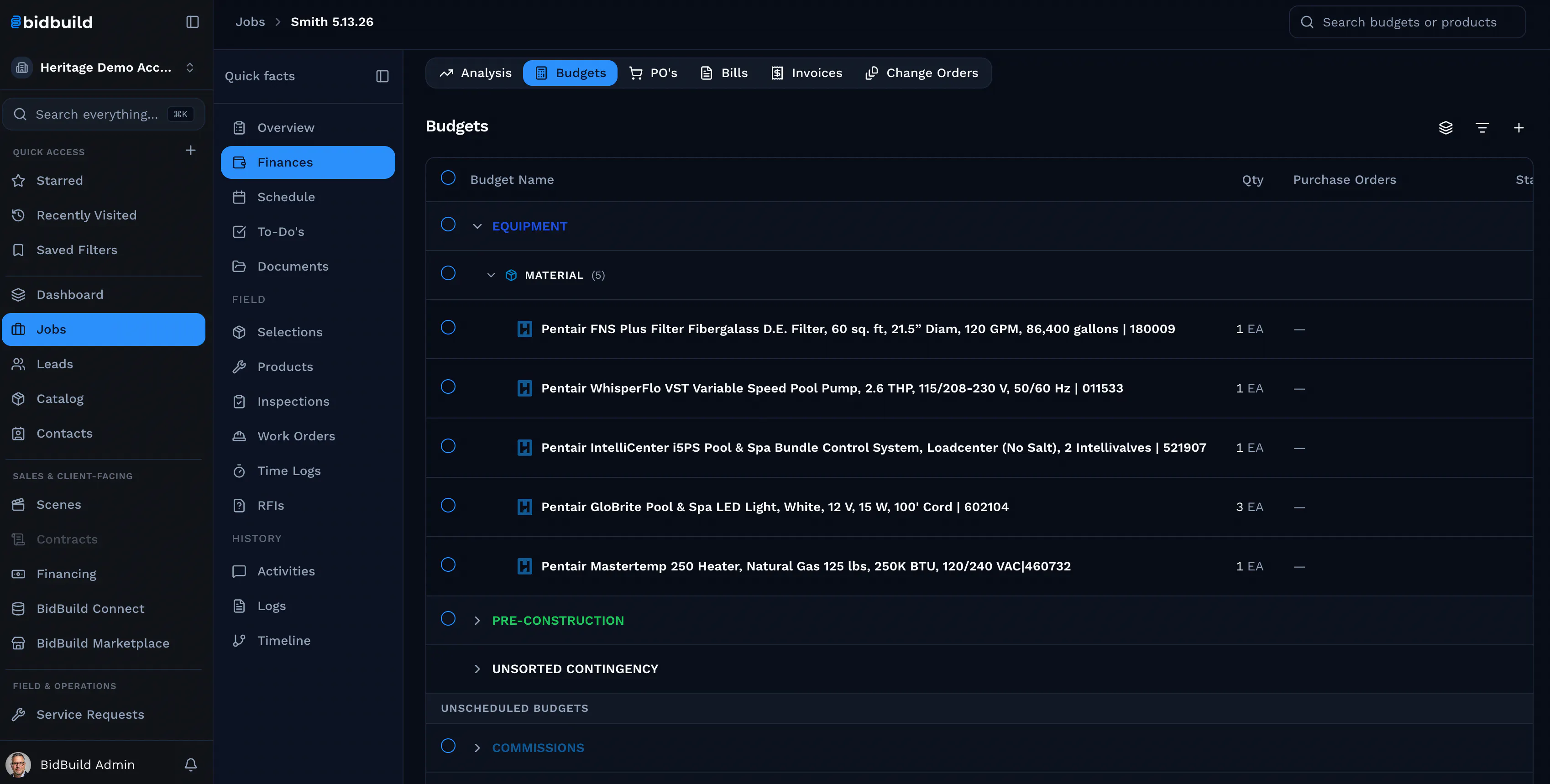Toggle the select-all checkbox in table header
1550x784 pixels.
pyautogui.click(x=448, y=178)
